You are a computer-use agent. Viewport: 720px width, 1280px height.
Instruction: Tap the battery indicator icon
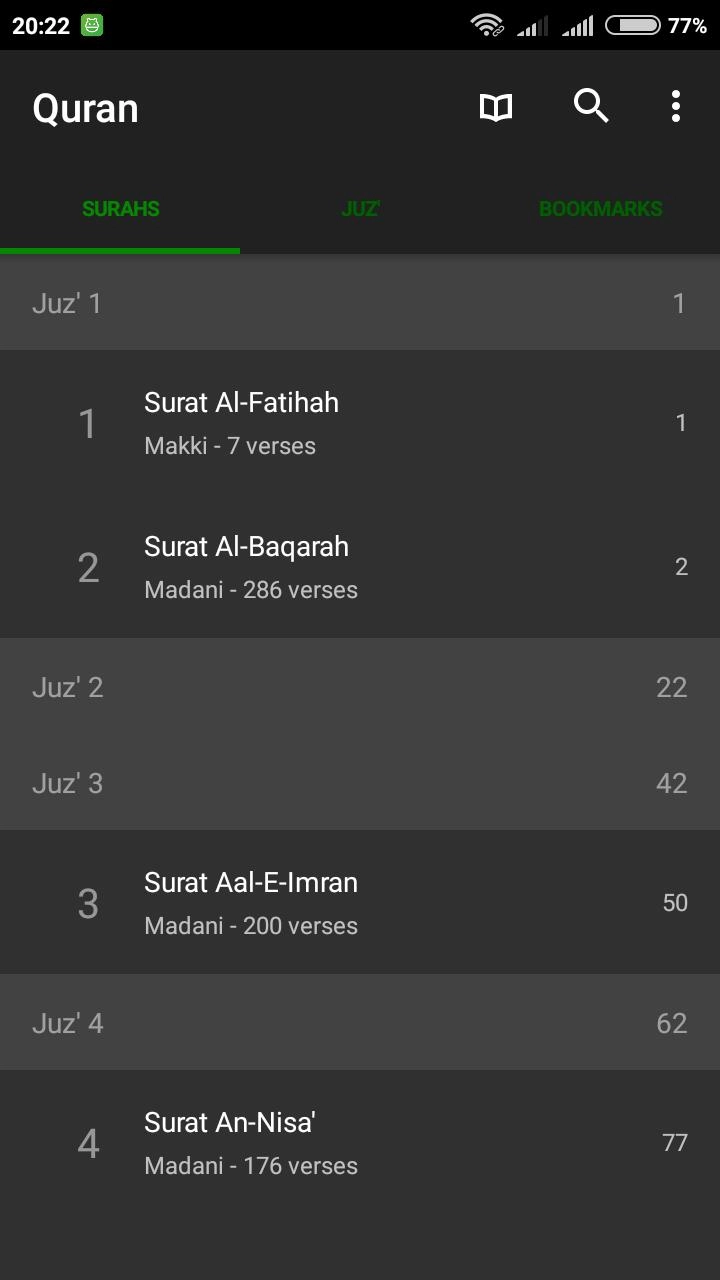coord(632,26)
